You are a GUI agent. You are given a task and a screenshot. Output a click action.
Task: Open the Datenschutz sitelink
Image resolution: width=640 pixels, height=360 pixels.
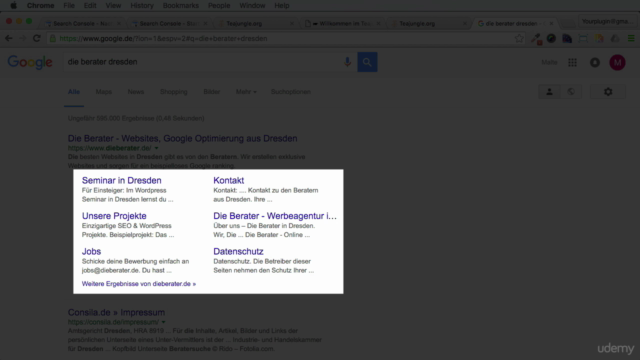coord(238,251)
